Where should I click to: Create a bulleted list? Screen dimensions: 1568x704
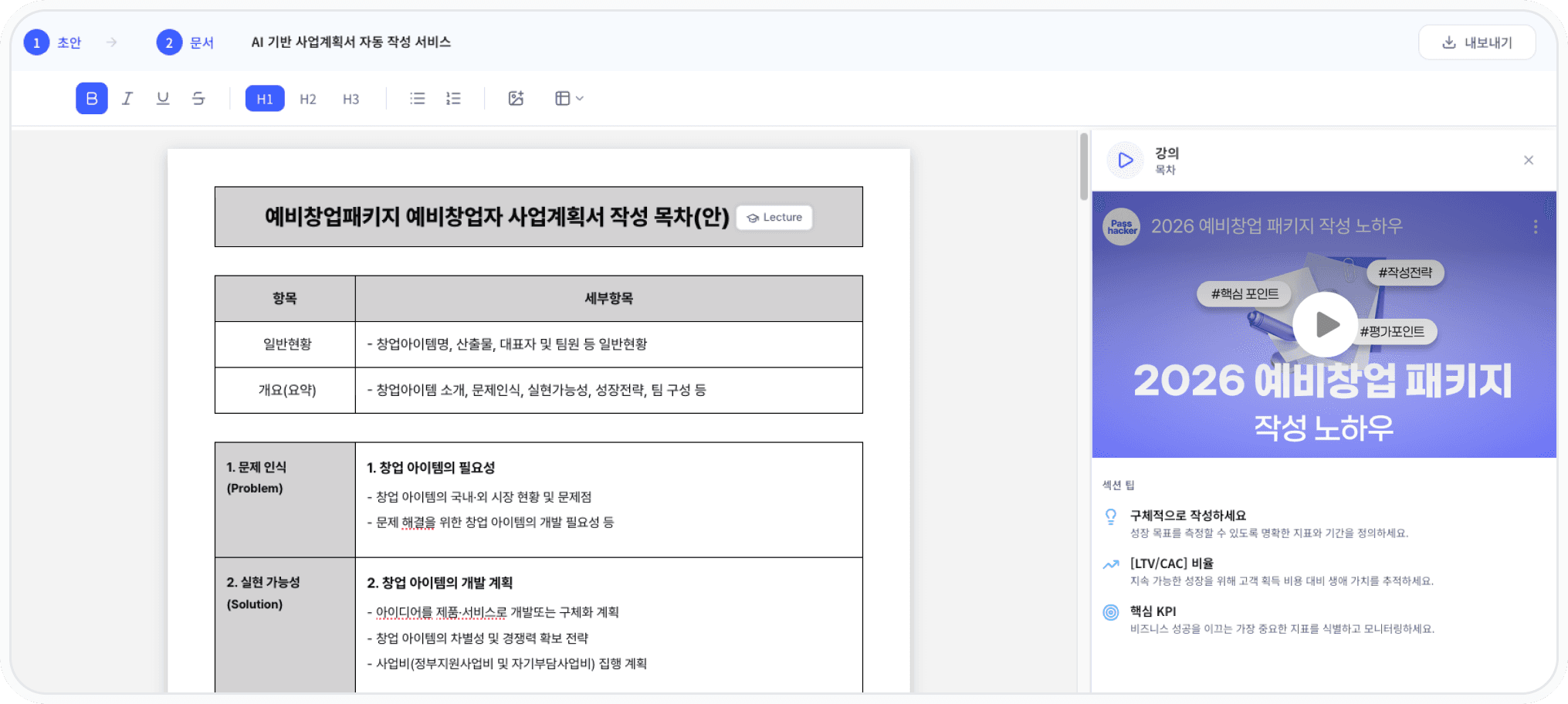click(416, 98)
